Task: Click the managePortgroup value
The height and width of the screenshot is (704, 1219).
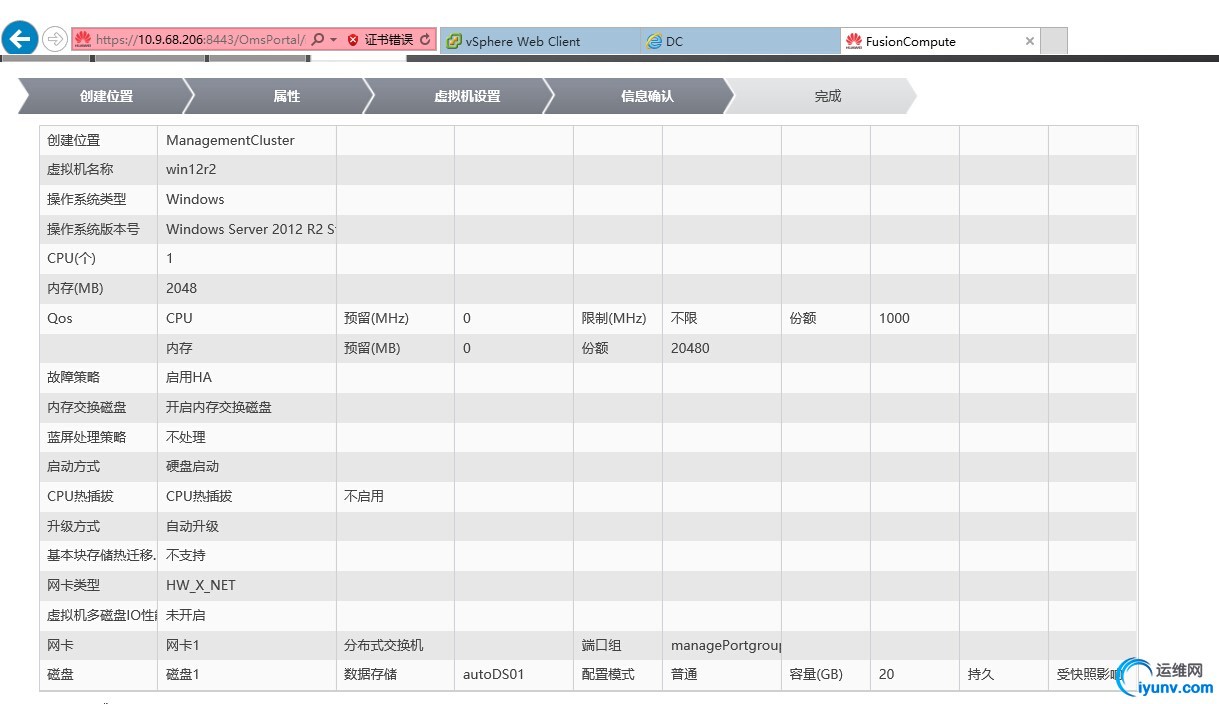Action: (x=726, y=645)
